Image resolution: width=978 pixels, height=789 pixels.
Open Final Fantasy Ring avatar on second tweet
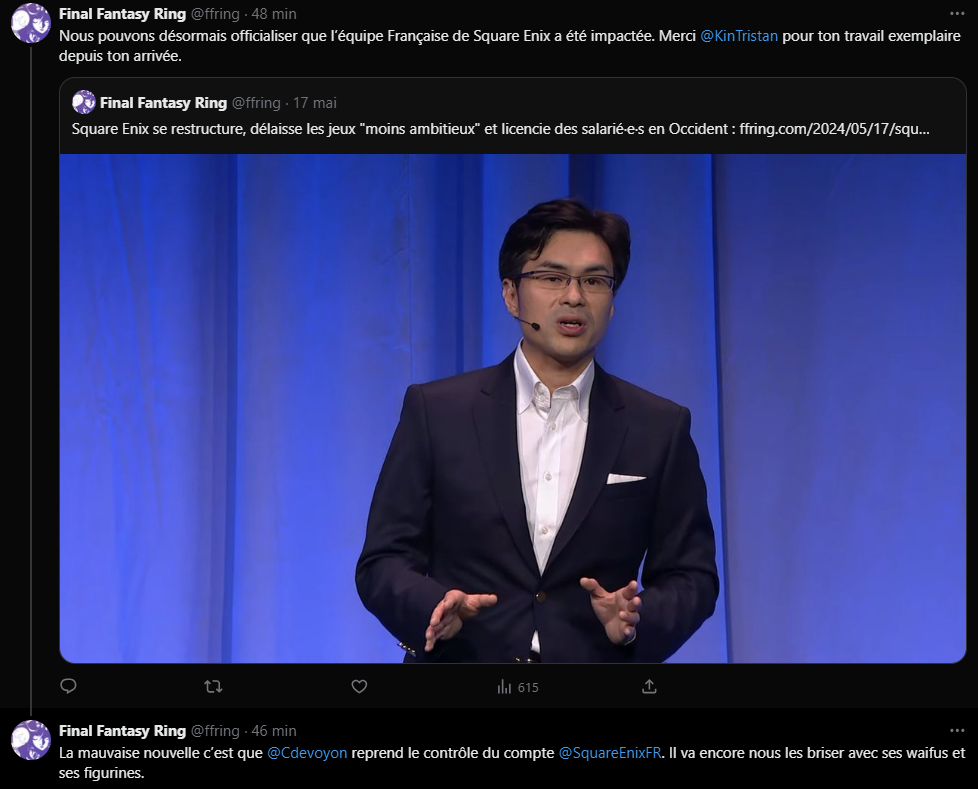pos(31,740)
